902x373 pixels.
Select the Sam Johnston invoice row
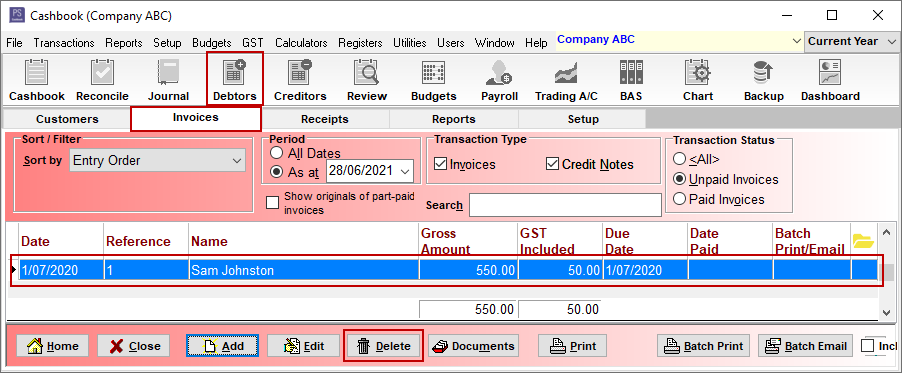click(447, 270)
